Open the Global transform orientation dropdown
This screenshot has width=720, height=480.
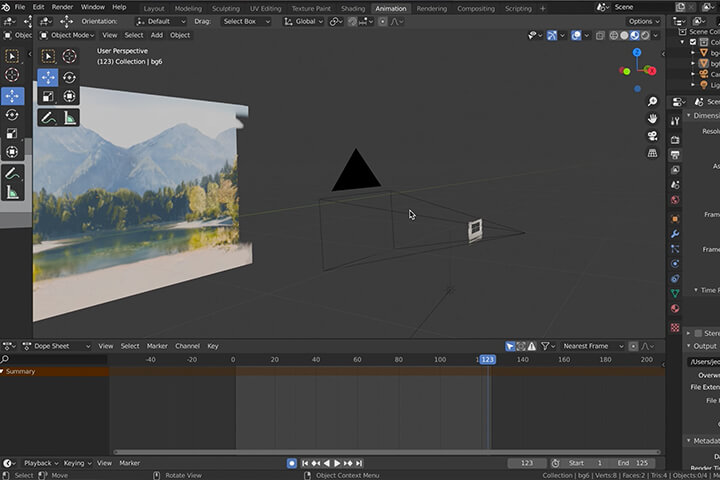click(303, 22)
